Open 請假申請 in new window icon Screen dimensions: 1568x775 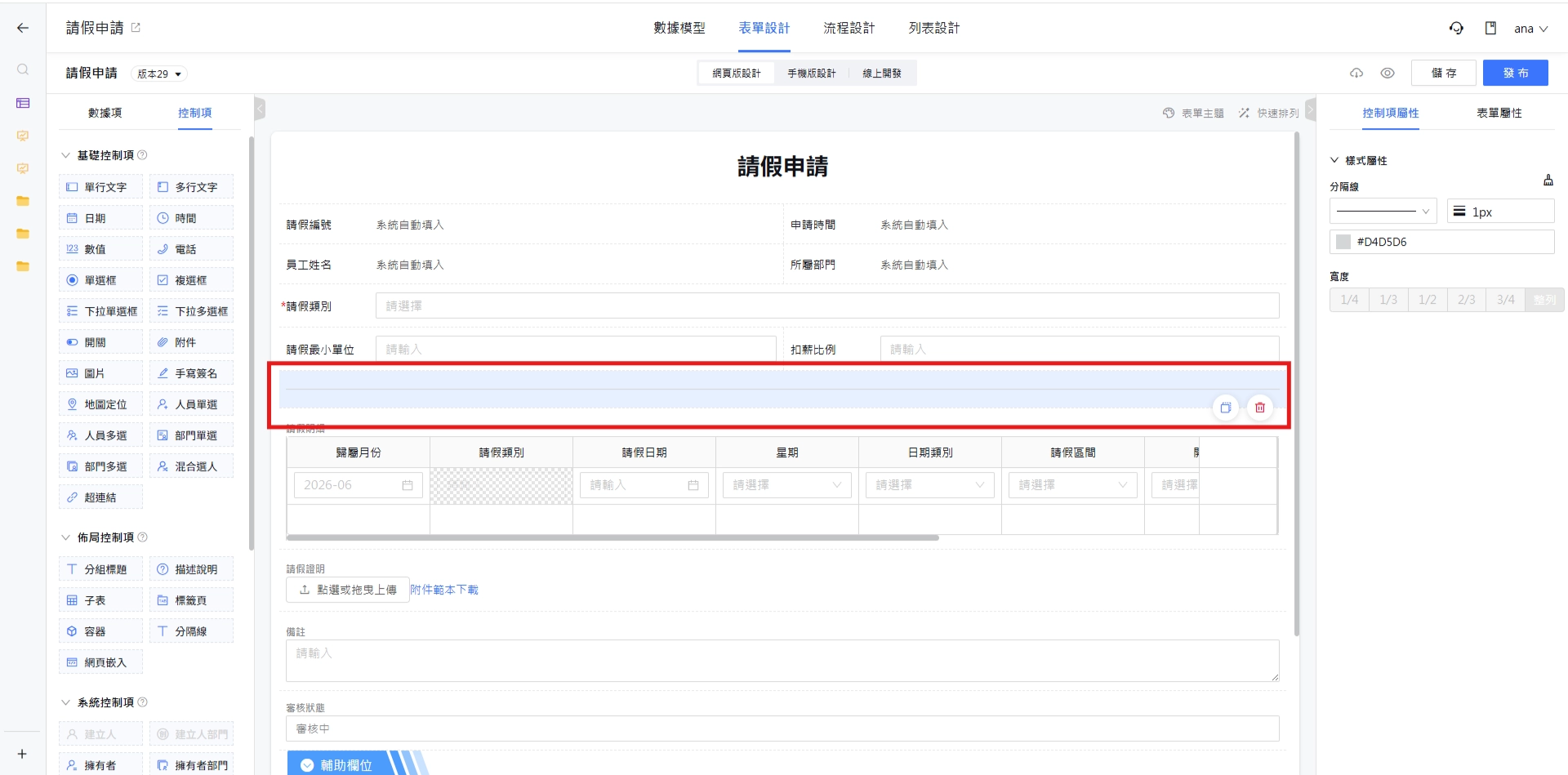(136, 28)
